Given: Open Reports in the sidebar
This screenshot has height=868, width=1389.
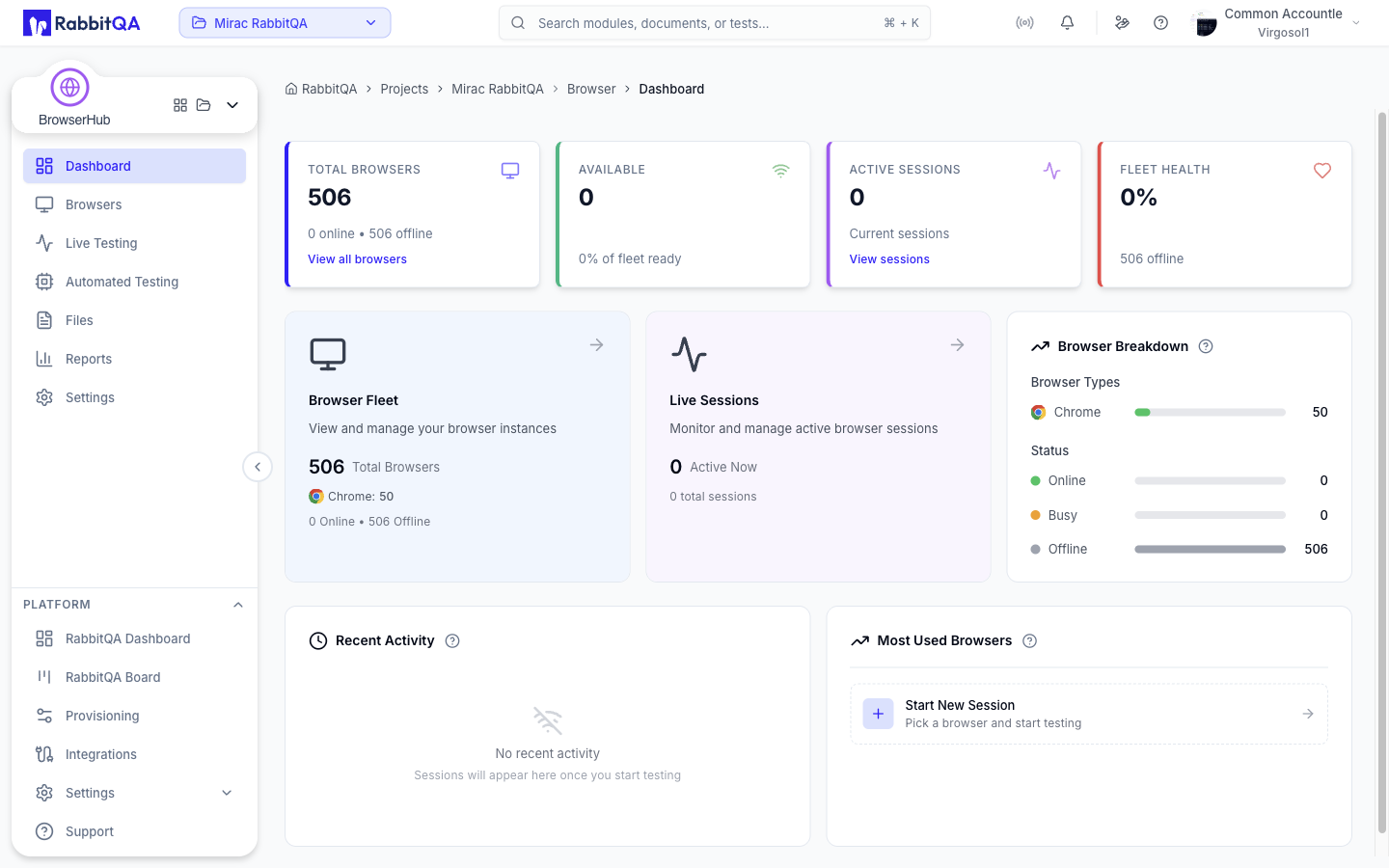Looking at the screenshot, I should click(134, 359).
